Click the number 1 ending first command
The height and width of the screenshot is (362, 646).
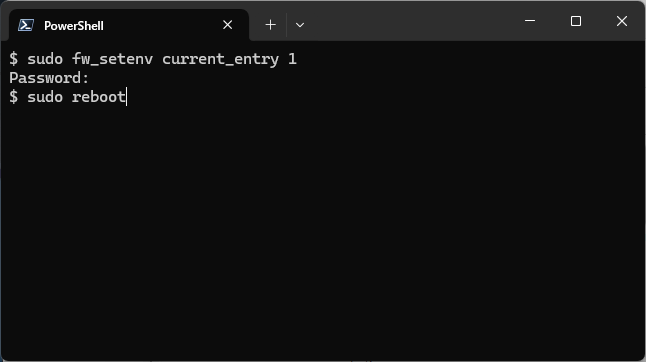coord(292,59)
